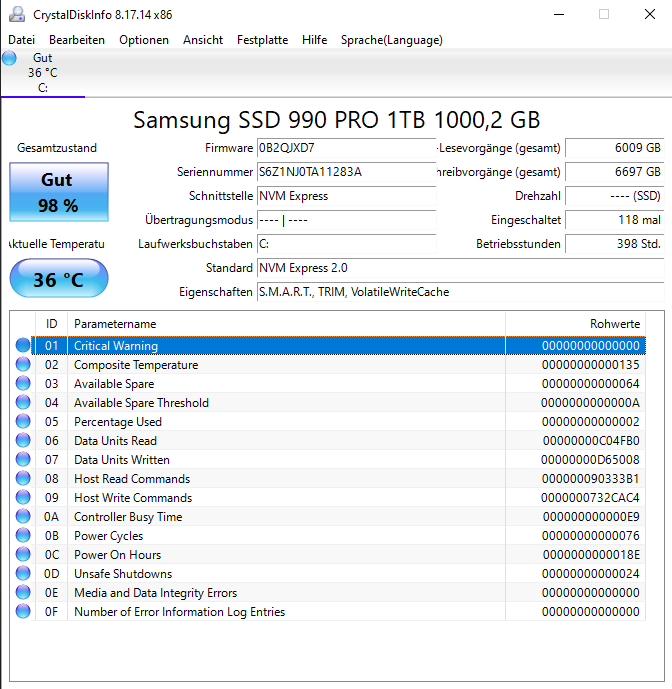This screenshot has width=672, height=689.
Task: Select the Composite Temperature parameter name
Action: (x=136, y=365)
